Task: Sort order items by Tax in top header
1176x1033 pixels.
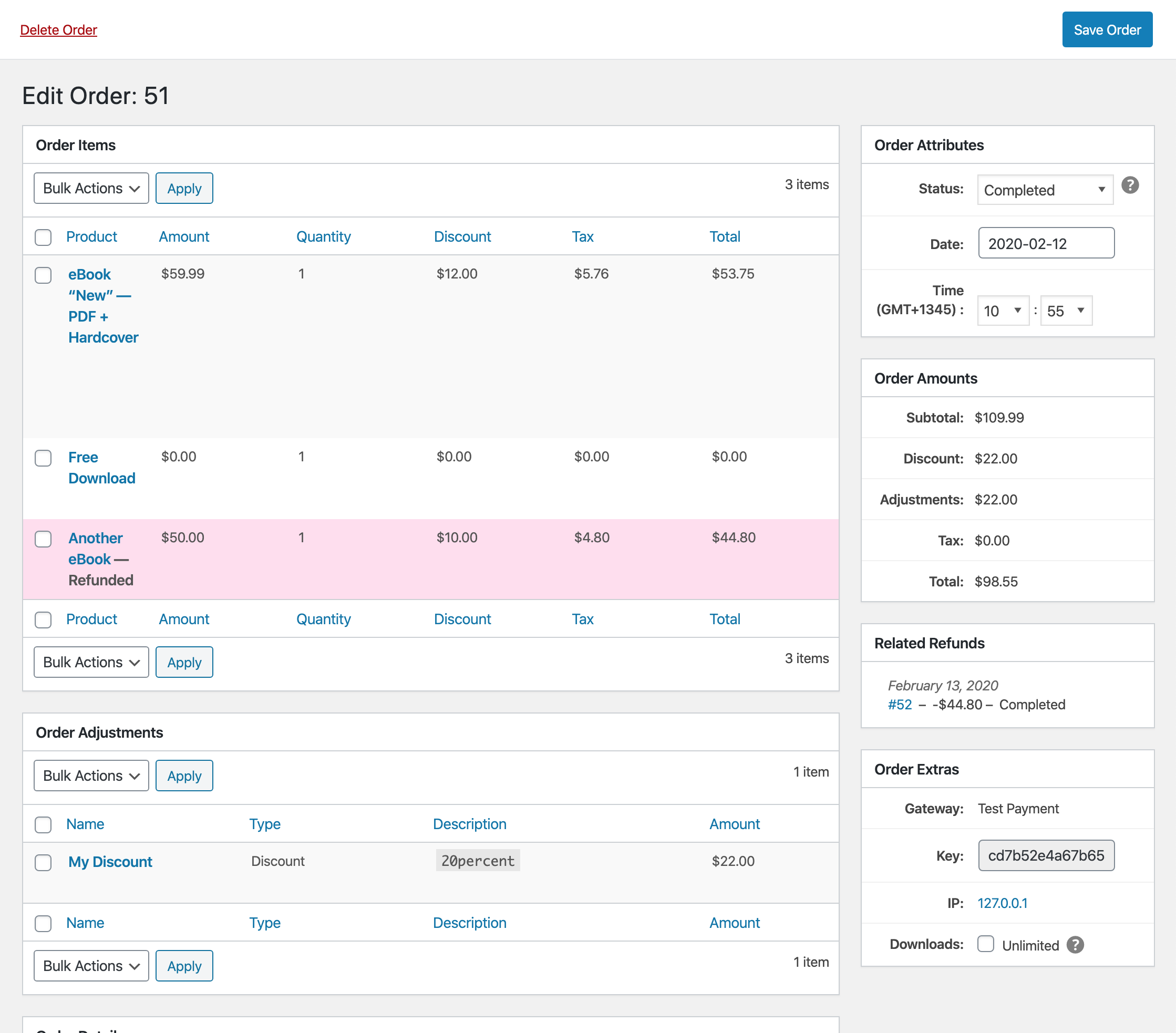Action: 583,236
